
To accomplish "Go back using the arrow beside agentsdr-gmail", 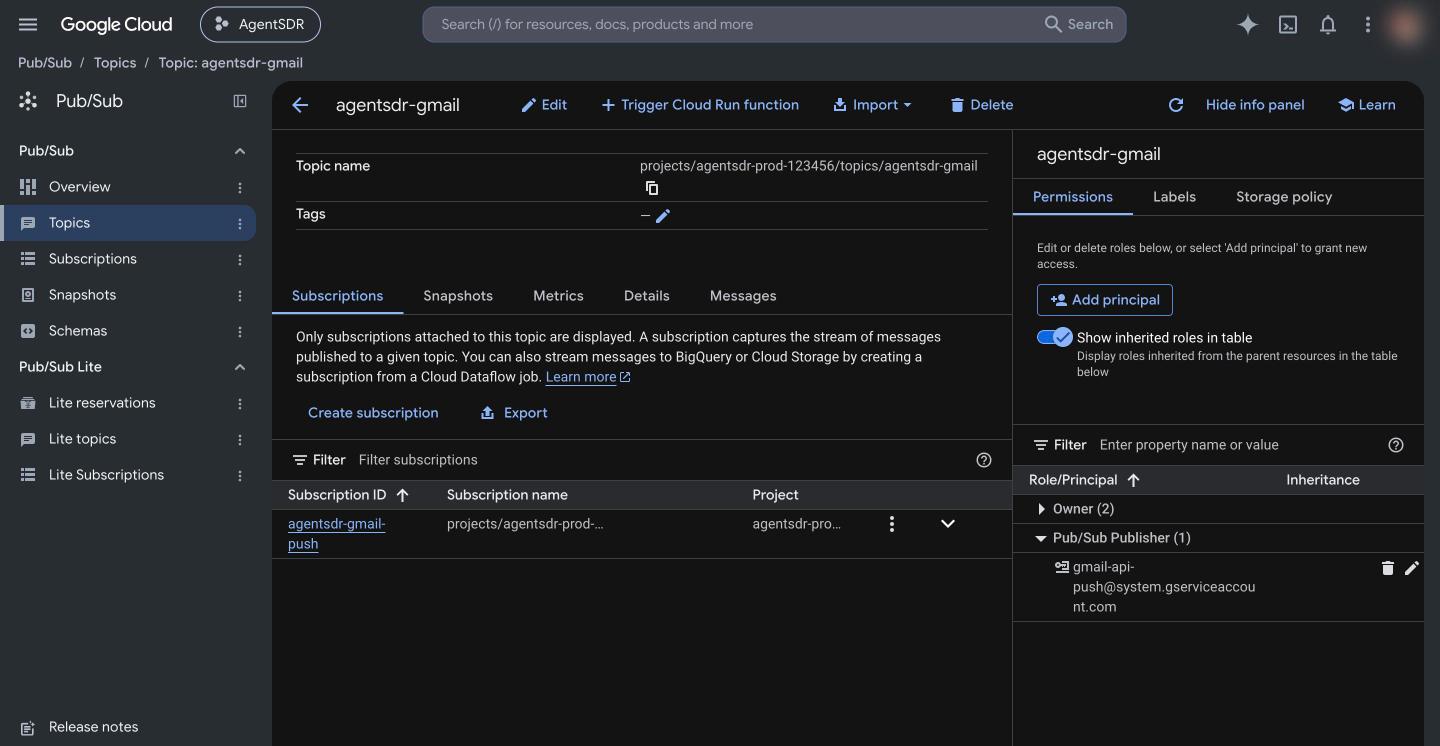I will point(300,105).
